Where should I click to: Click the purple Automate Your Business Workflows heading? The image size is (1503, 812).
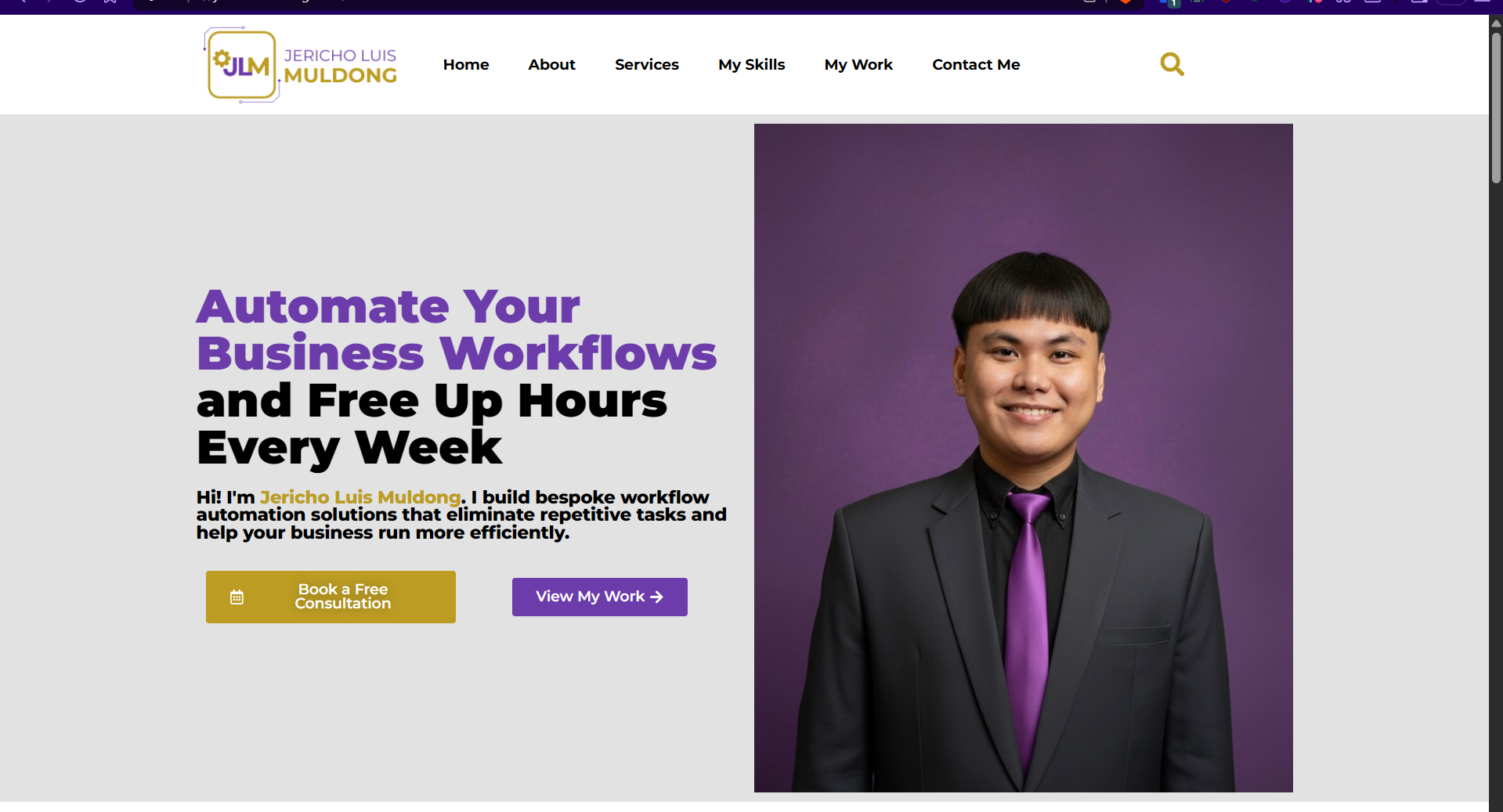(x=457, y=330)
